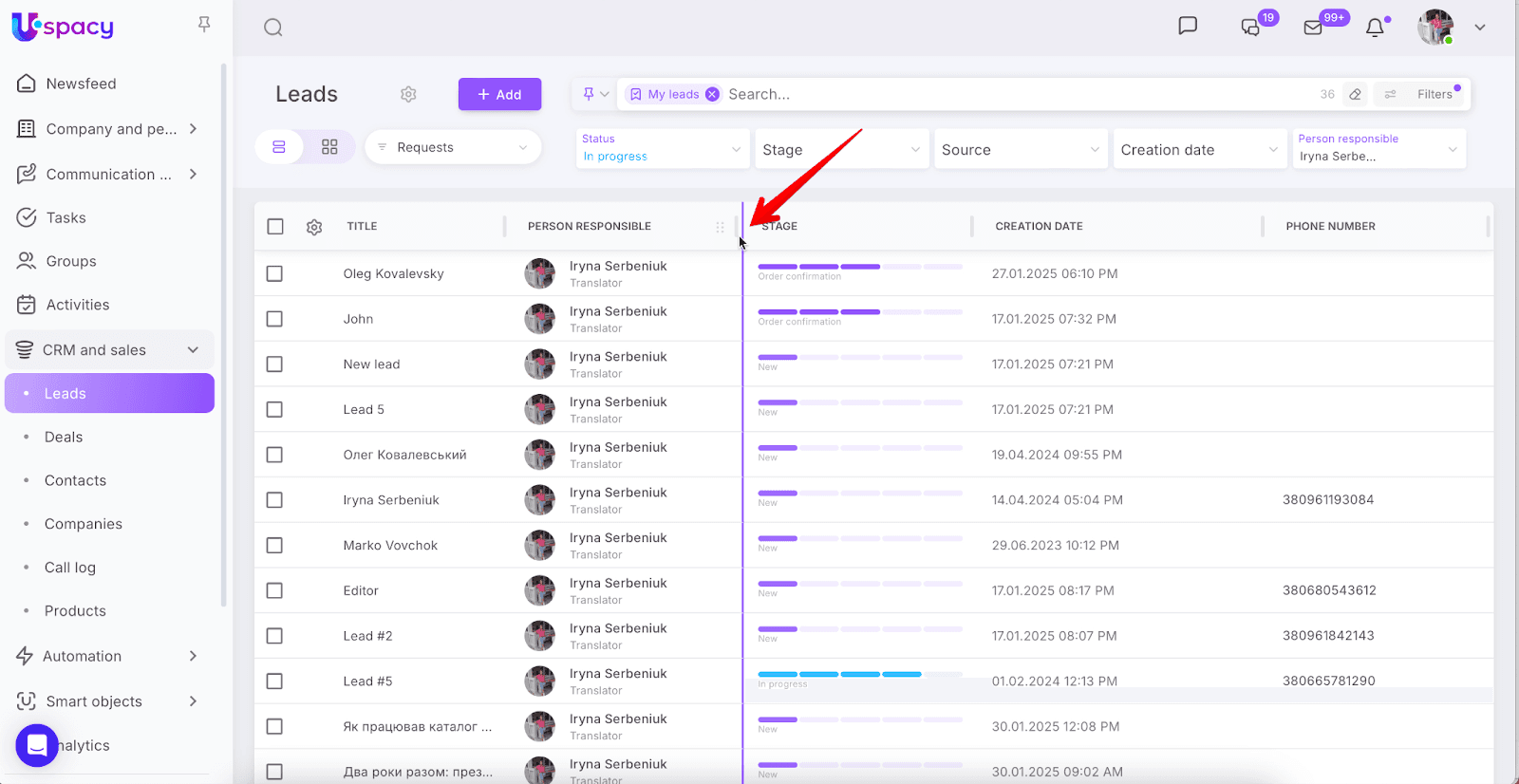This screenshot has width=1519, height=784.
Task: Click the settings gear next to Leads title
Action: (x=408, y=94)
